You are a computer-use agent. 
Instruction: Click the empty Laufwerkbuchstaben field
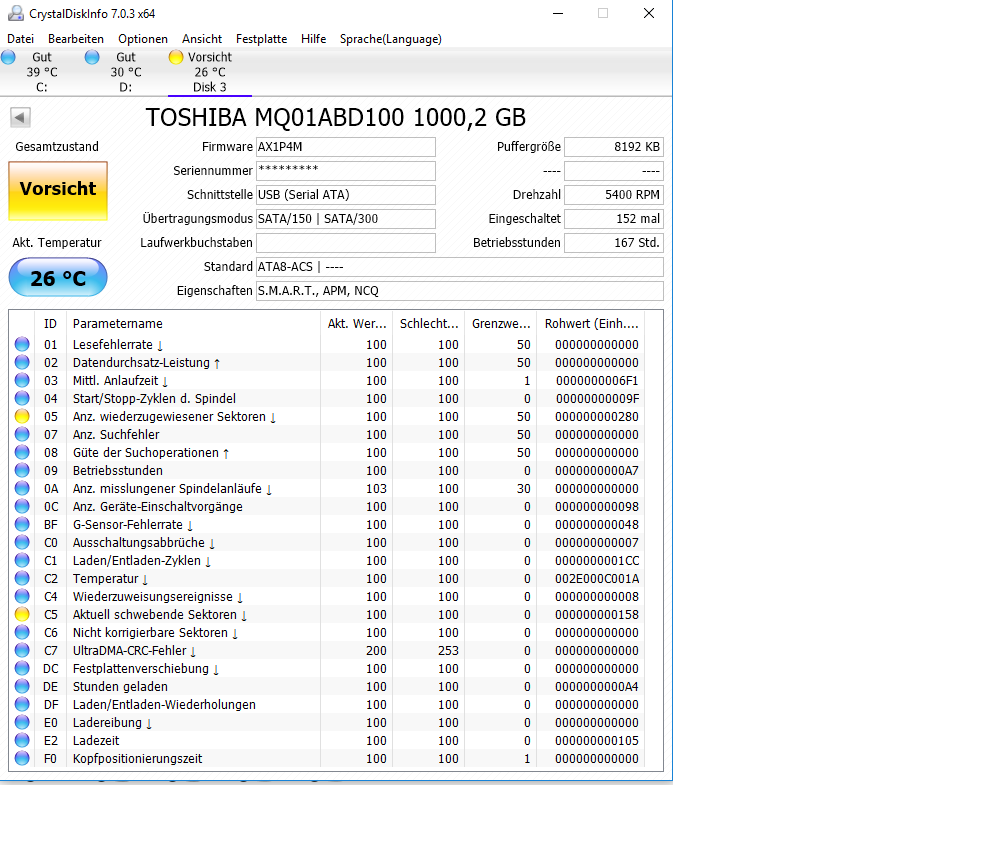click(x=346, y=243)
